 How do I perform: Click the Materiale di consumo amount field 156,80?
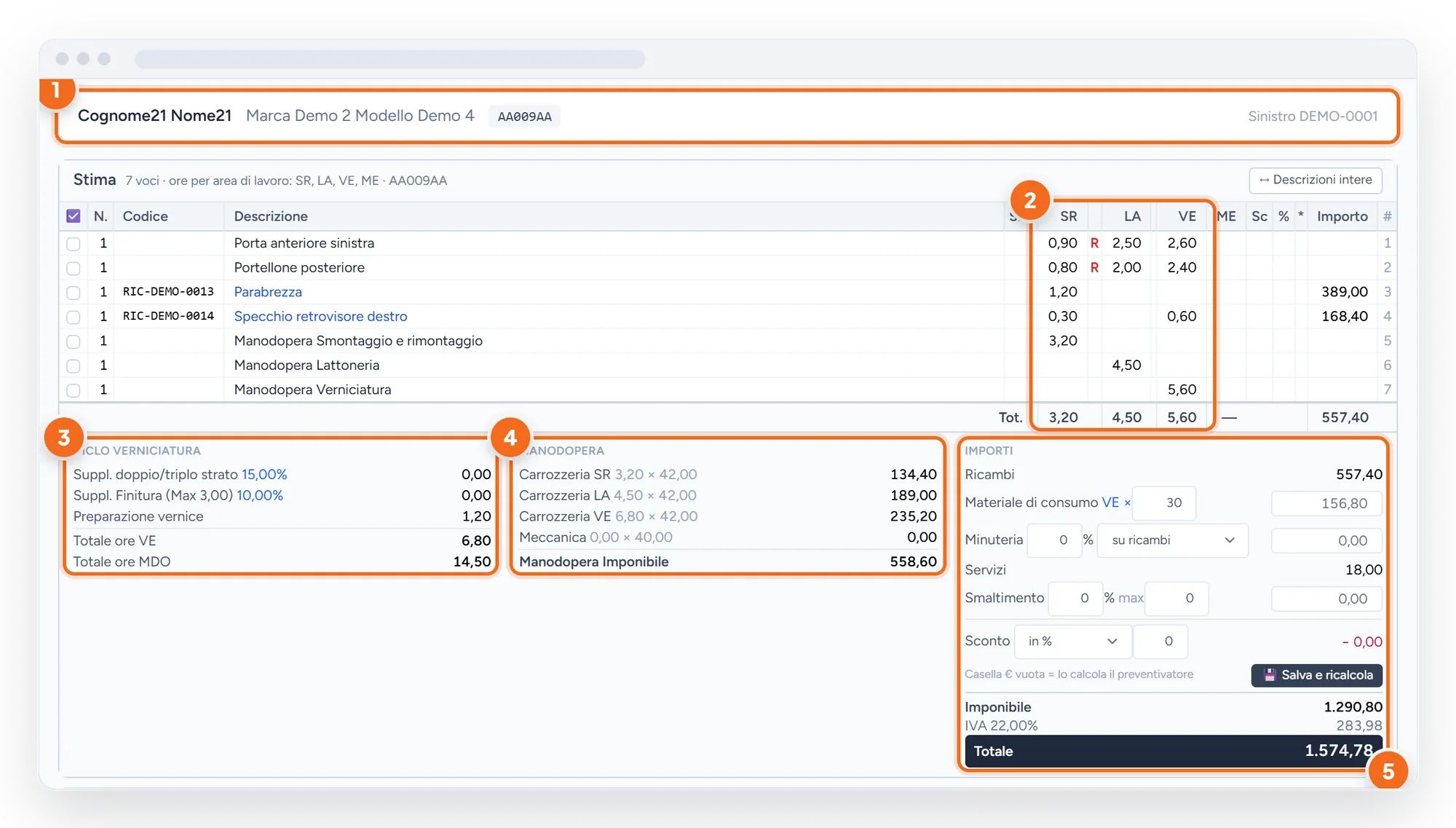tap(1326, 503)
